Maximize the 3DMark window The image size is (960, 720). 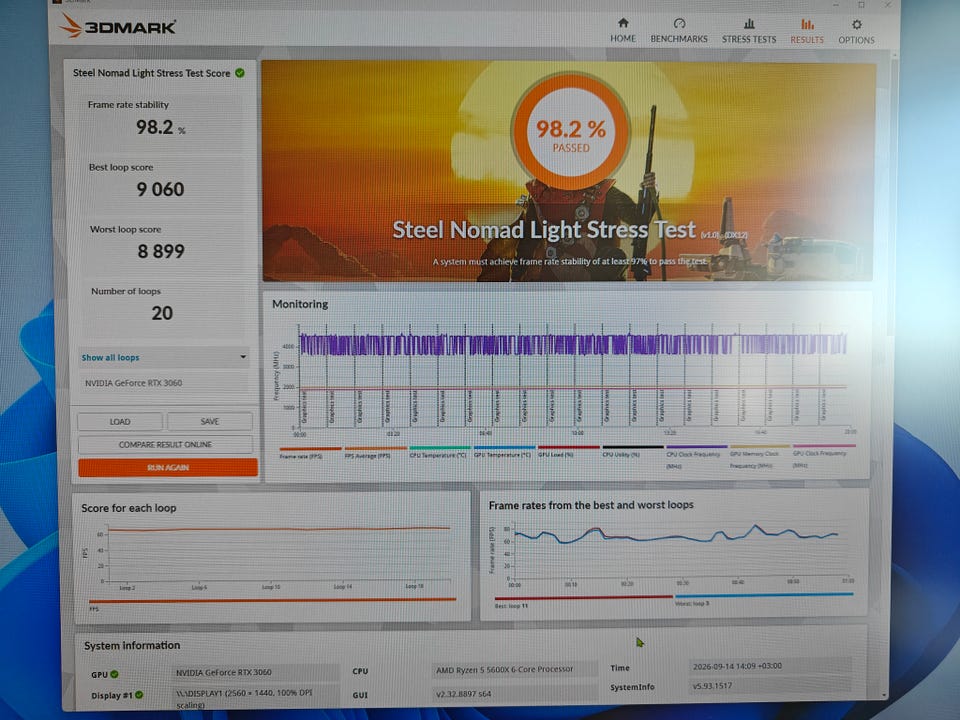[861, 4]
